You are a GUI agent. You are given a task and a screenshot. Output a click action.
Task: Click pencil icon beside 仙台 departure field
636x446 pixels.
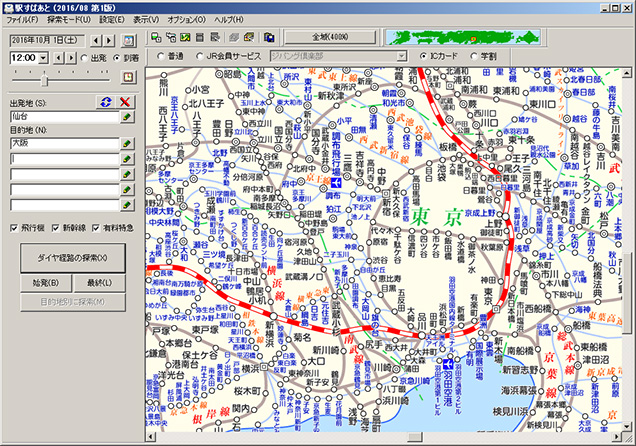point(127,117)
